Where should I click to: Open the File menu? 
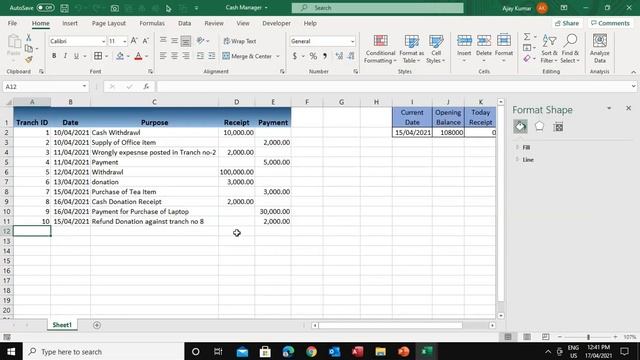pyautogui.click(x=12, y=23)
